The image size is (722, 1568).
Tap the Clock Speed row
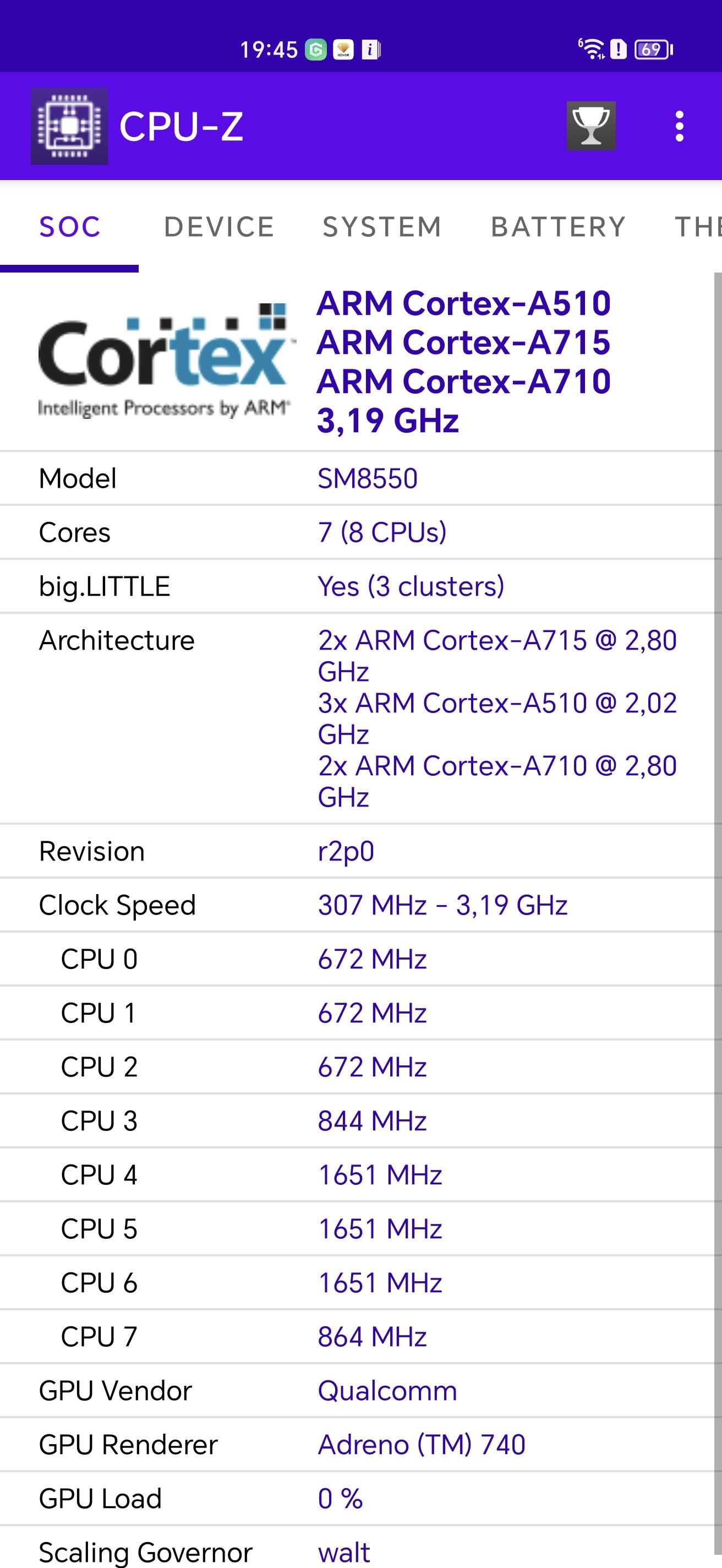(x=357, y=905)
